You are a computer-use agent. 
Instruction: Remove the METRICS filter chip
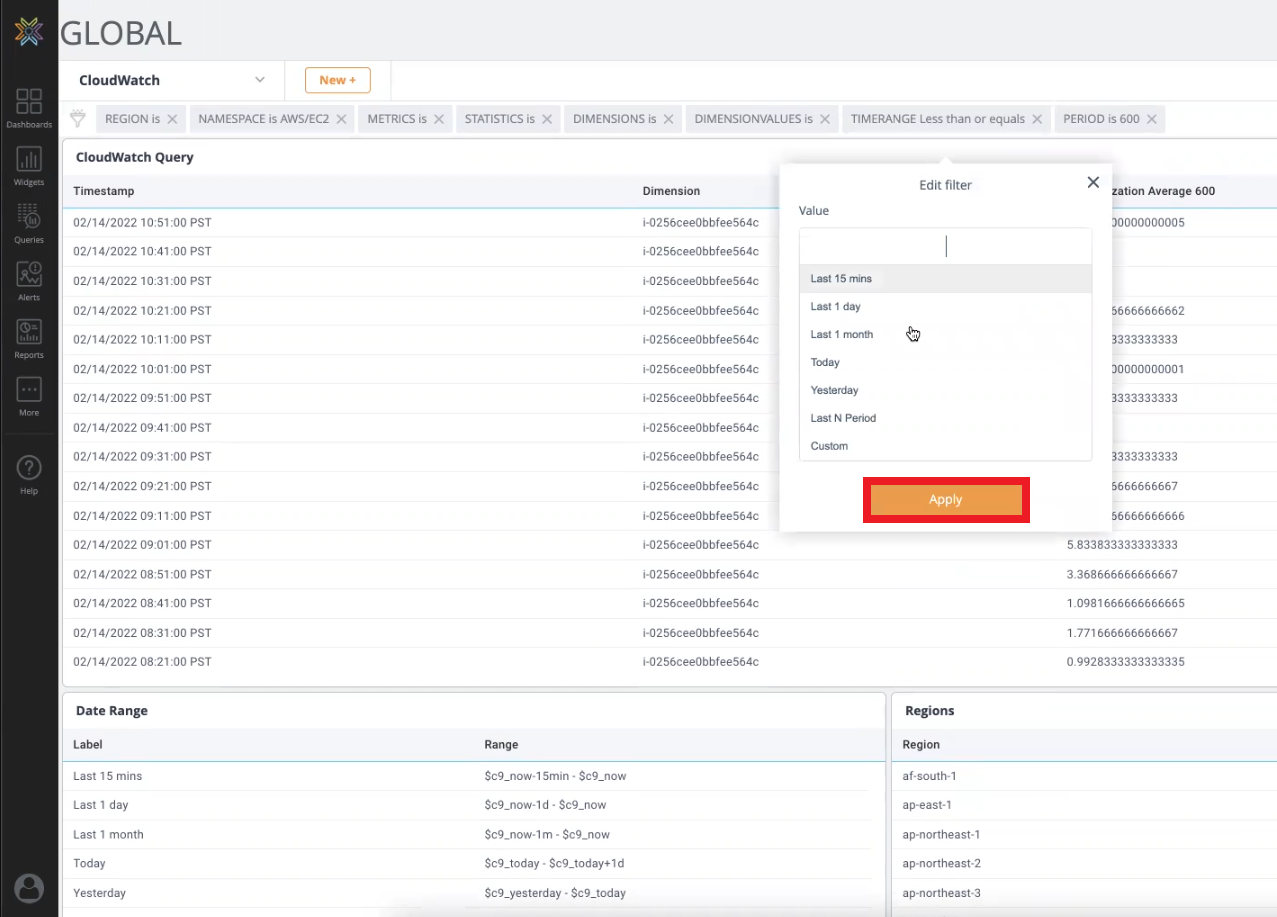[439, 119]
